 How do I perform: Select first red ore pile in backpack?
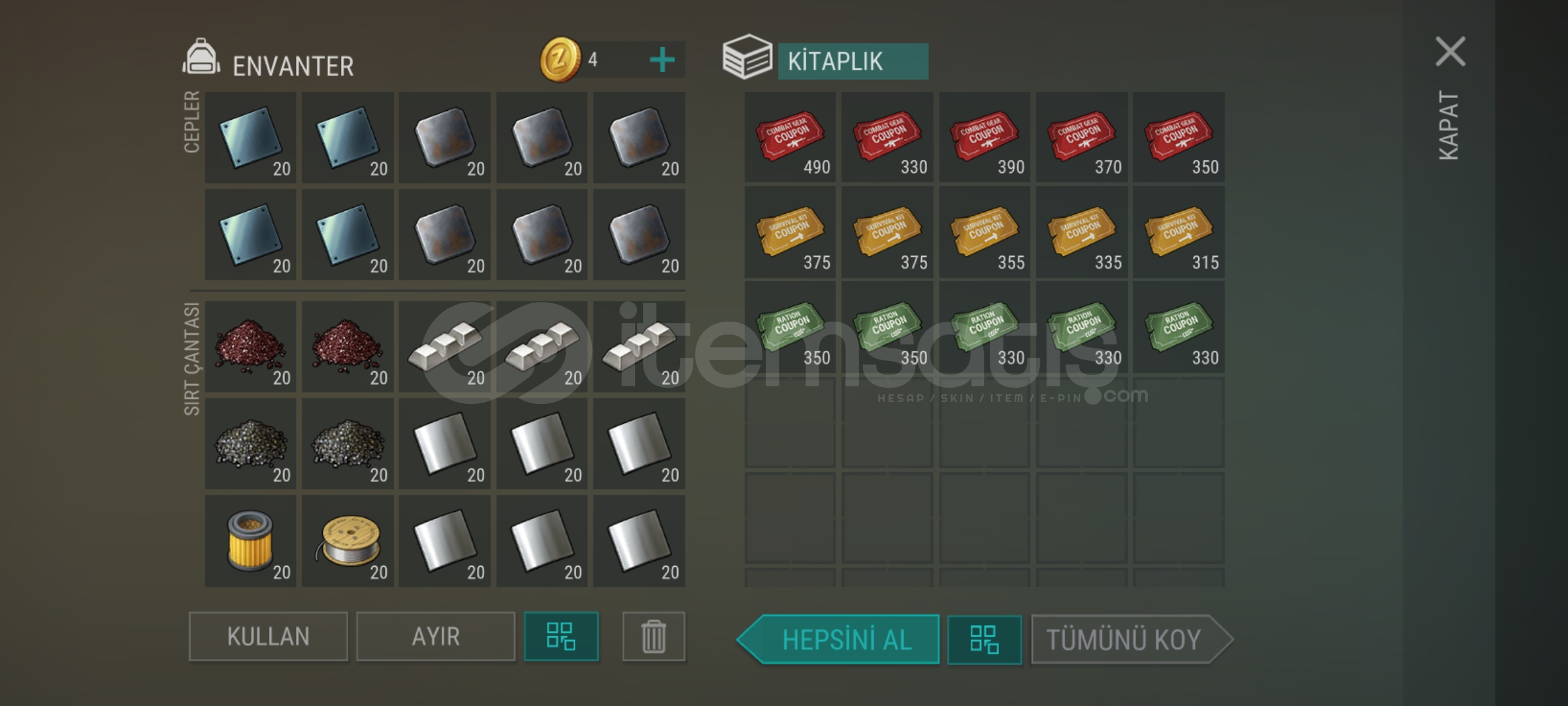250,346
